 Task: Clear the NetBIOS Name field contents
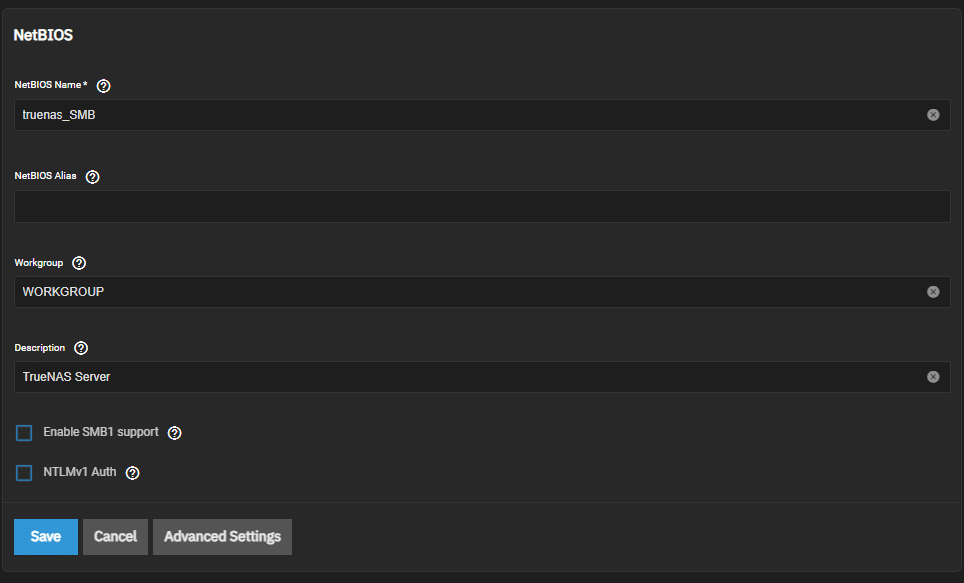pyautogui.click(x=933, y=115)
